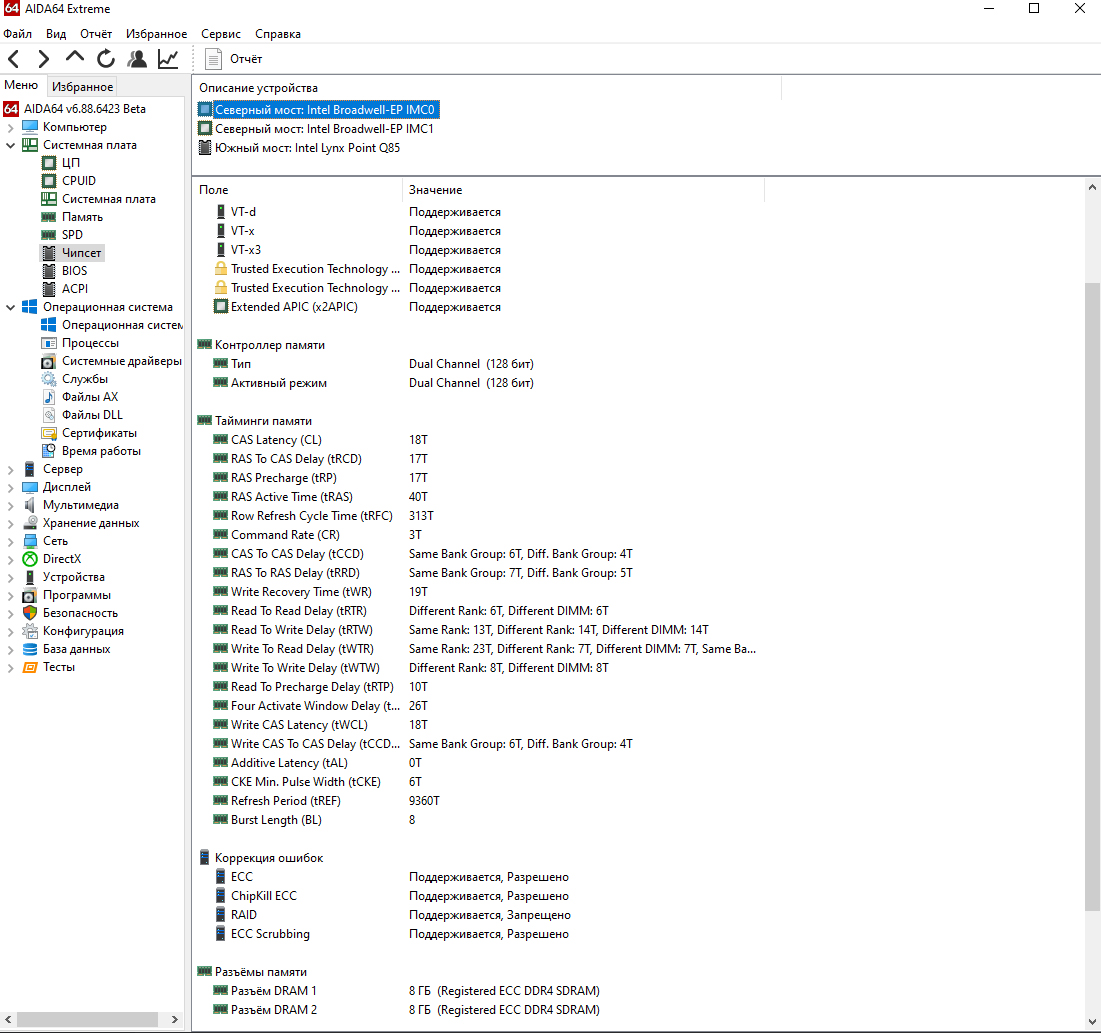Open Процессы under operating system
Viewport: 1101px width, 1033px height.
click(91, 343)
